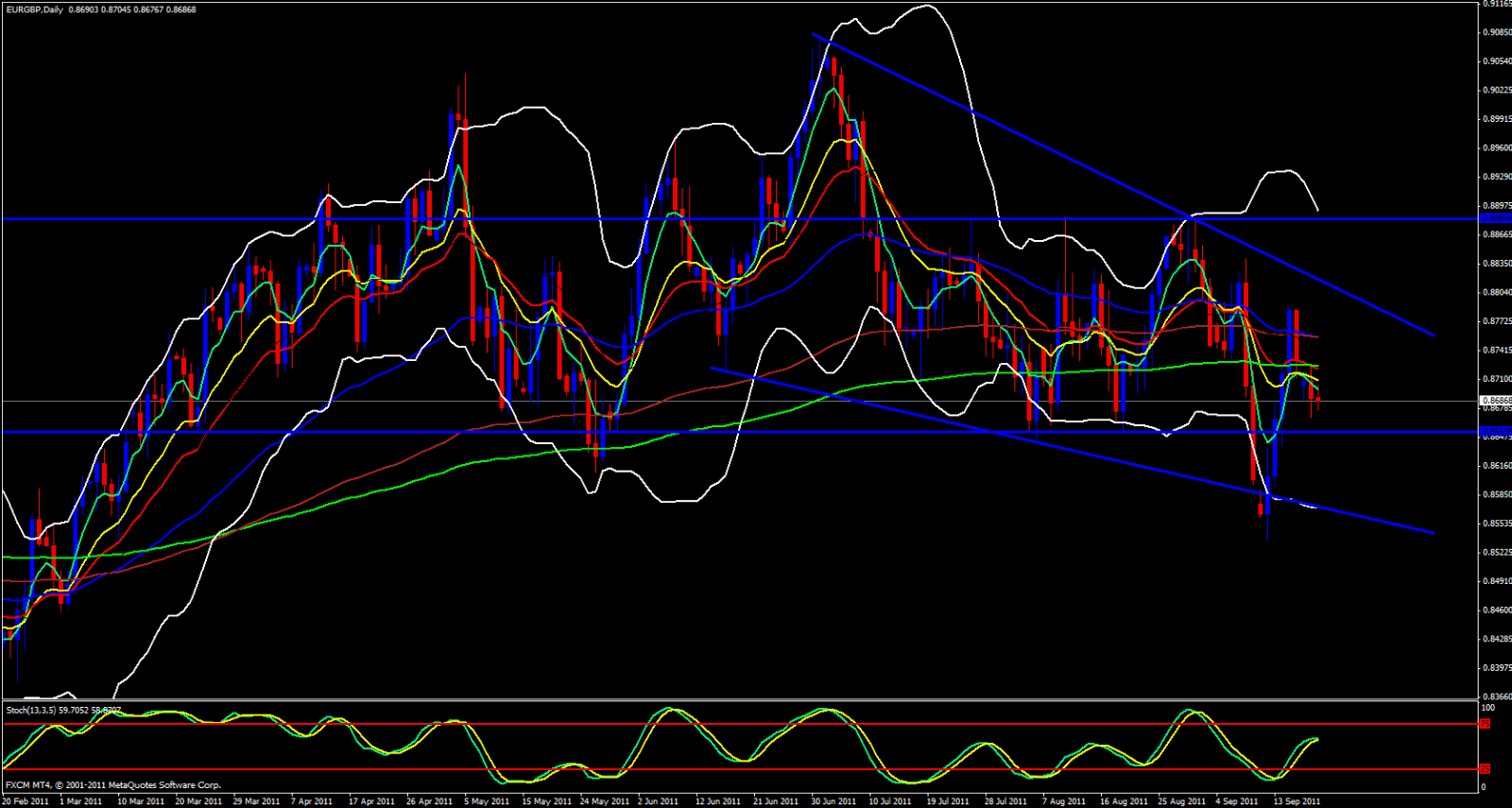Click the 13 Sep 2011 date label
The image size is (1512, 808).
pos(1297,801)
